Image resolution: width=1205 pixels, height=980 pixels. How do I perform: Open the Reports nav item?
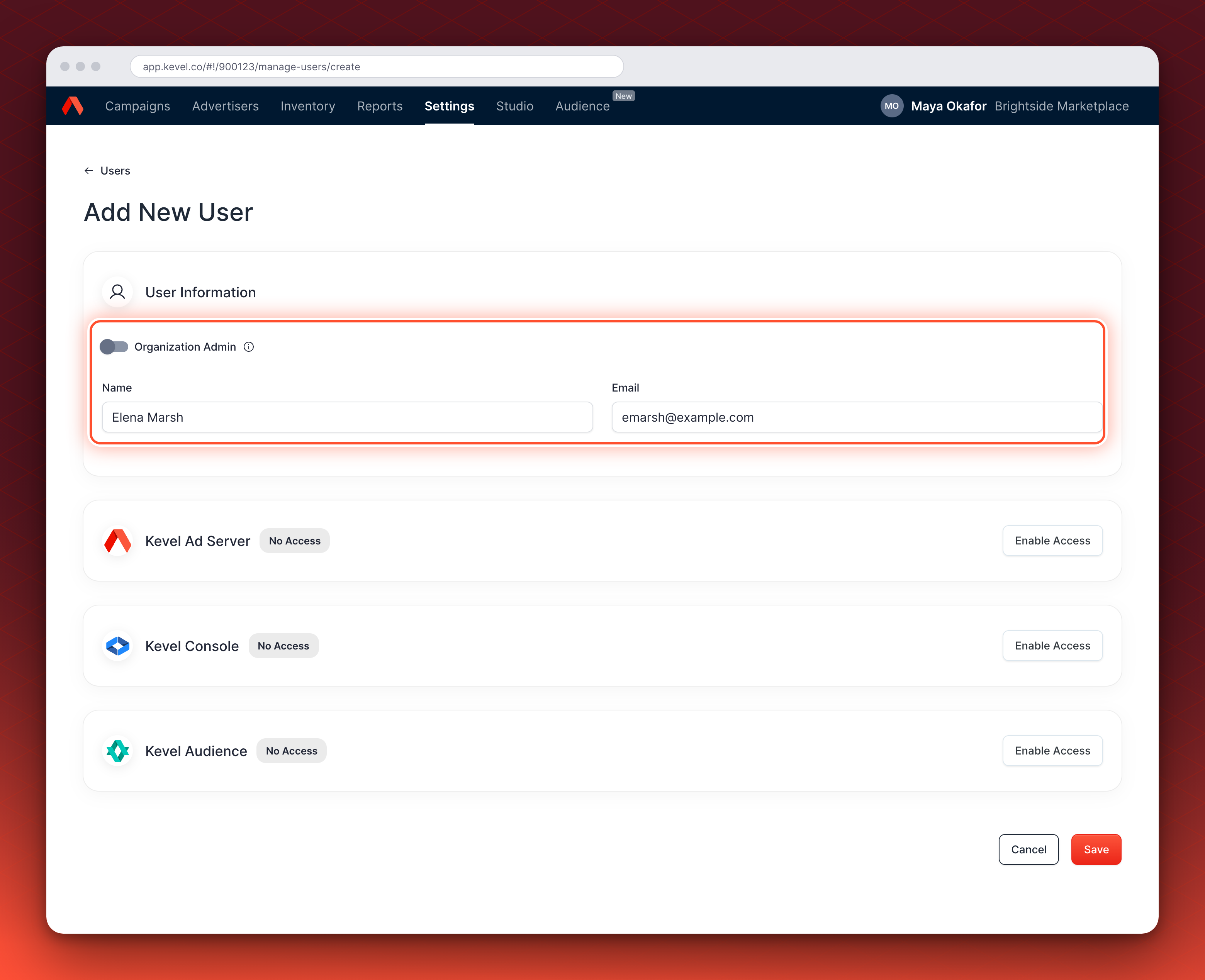coord(380,106)
